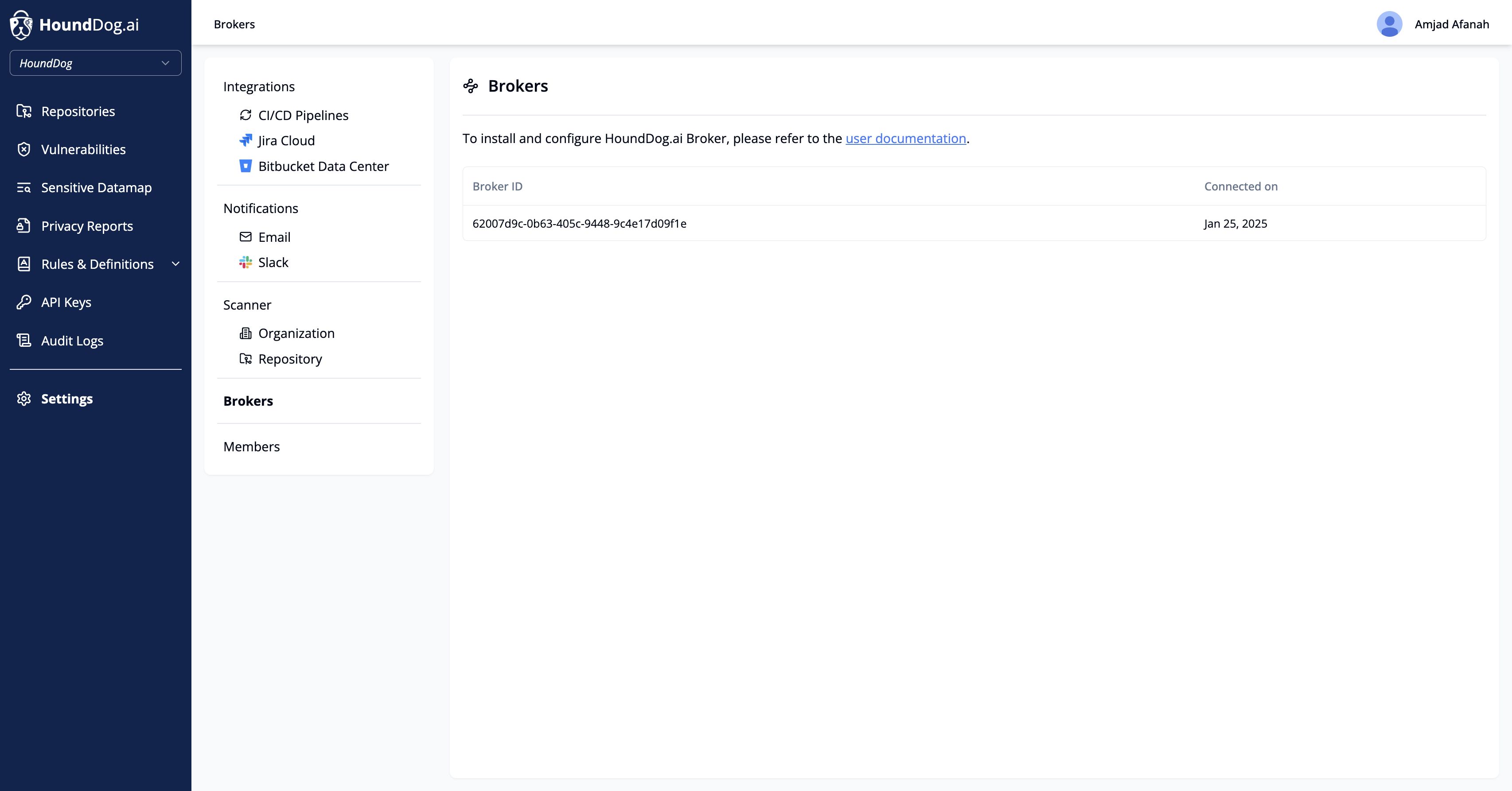Click the API Keys key icon
Image resolution: width=1512 pixels, height=791 pixels.
click(x=24, y=302)
